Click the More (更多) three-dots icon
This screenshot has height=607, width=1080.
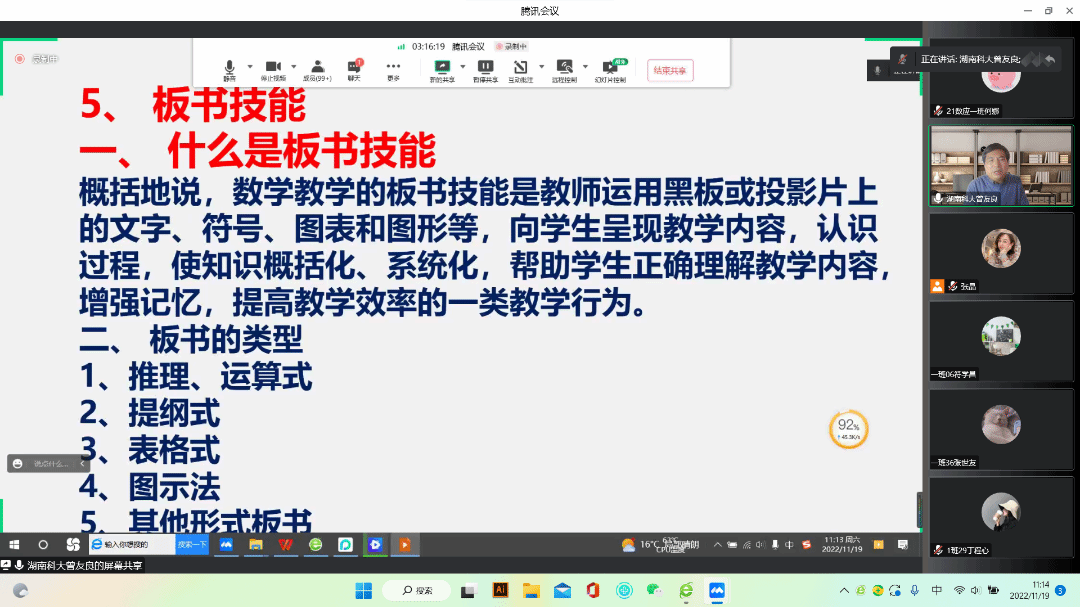coord(393,69)
